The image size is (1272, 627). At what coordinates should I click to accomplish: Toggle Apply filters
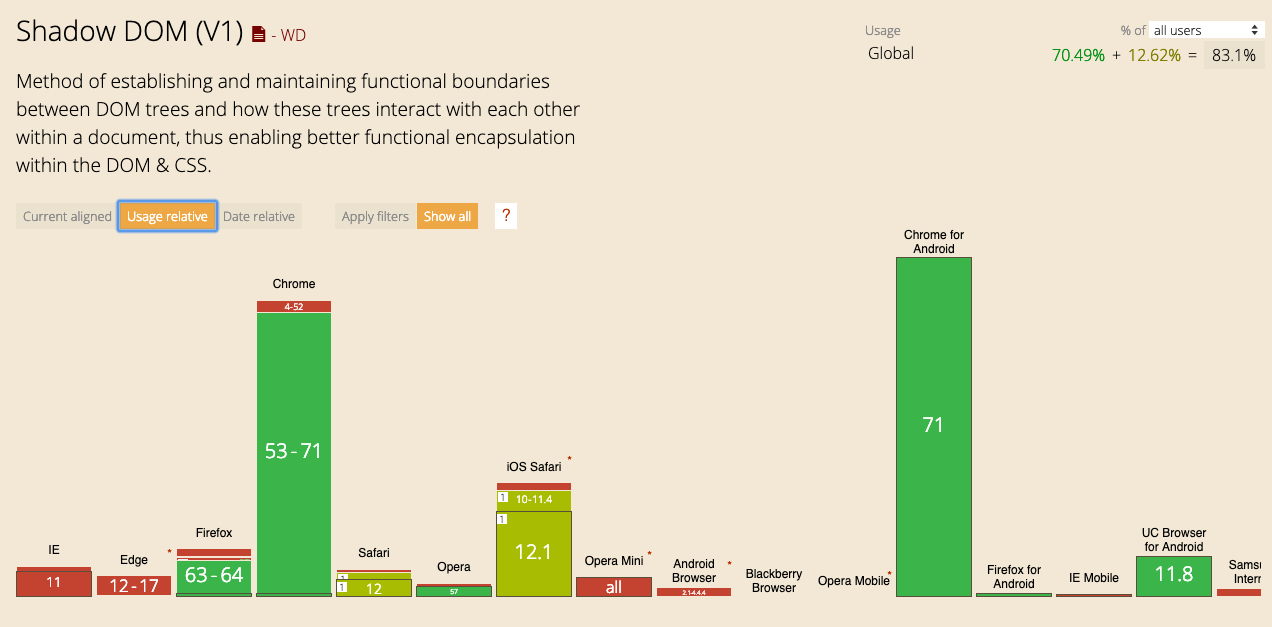(375, 216)
